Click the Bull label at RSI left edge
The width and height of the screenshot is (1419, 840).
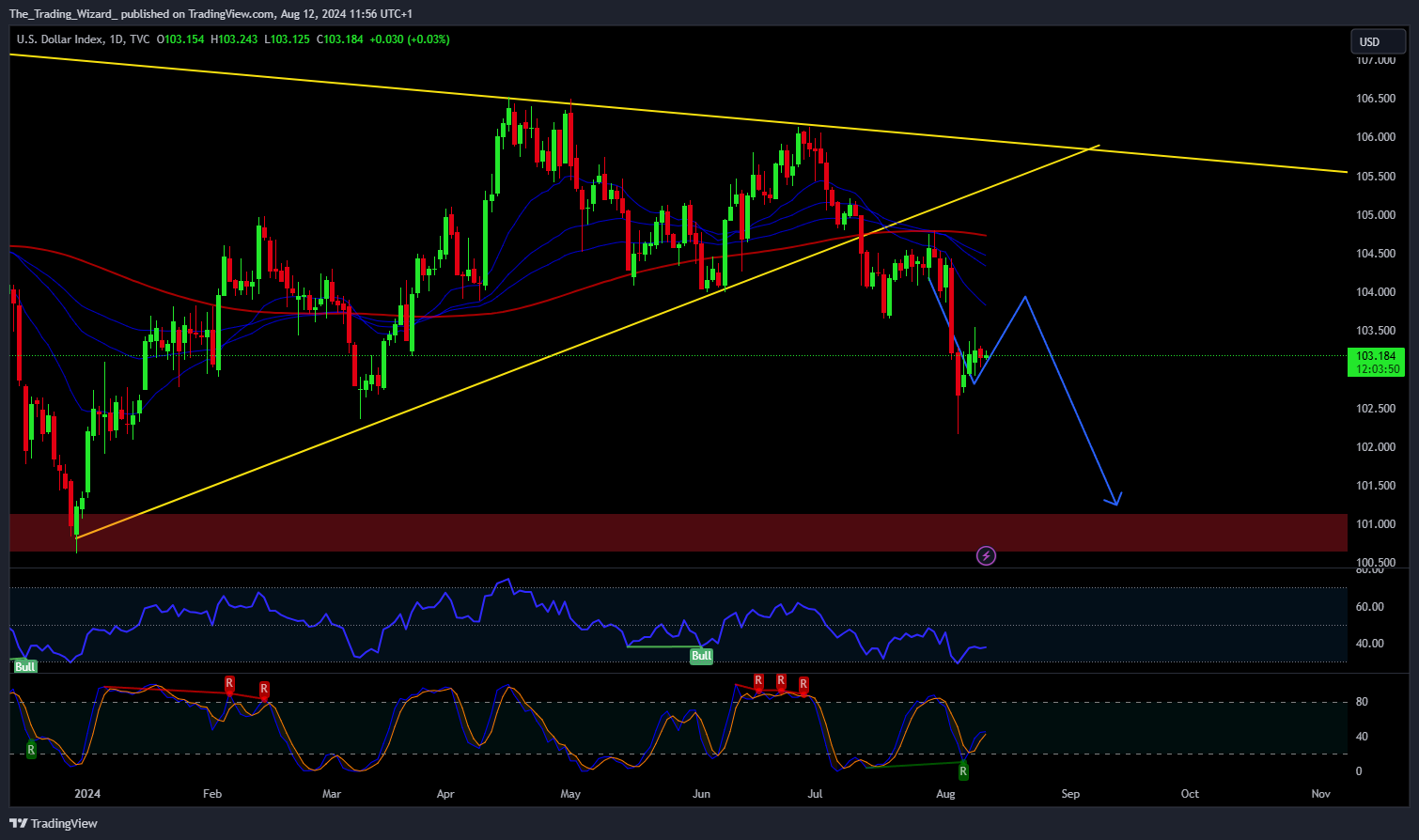[24, 666]
